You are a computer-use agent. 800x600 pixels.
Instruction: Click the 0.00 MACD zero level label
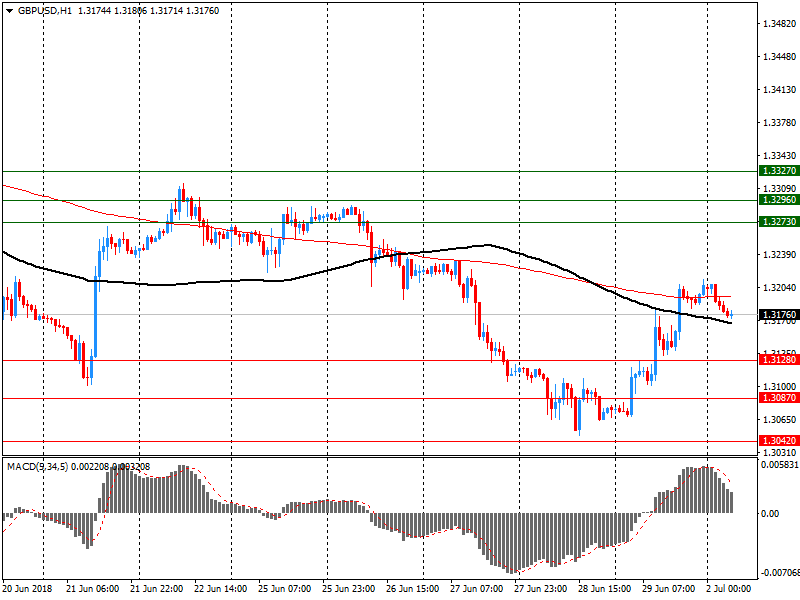click(x=772, y=514)
